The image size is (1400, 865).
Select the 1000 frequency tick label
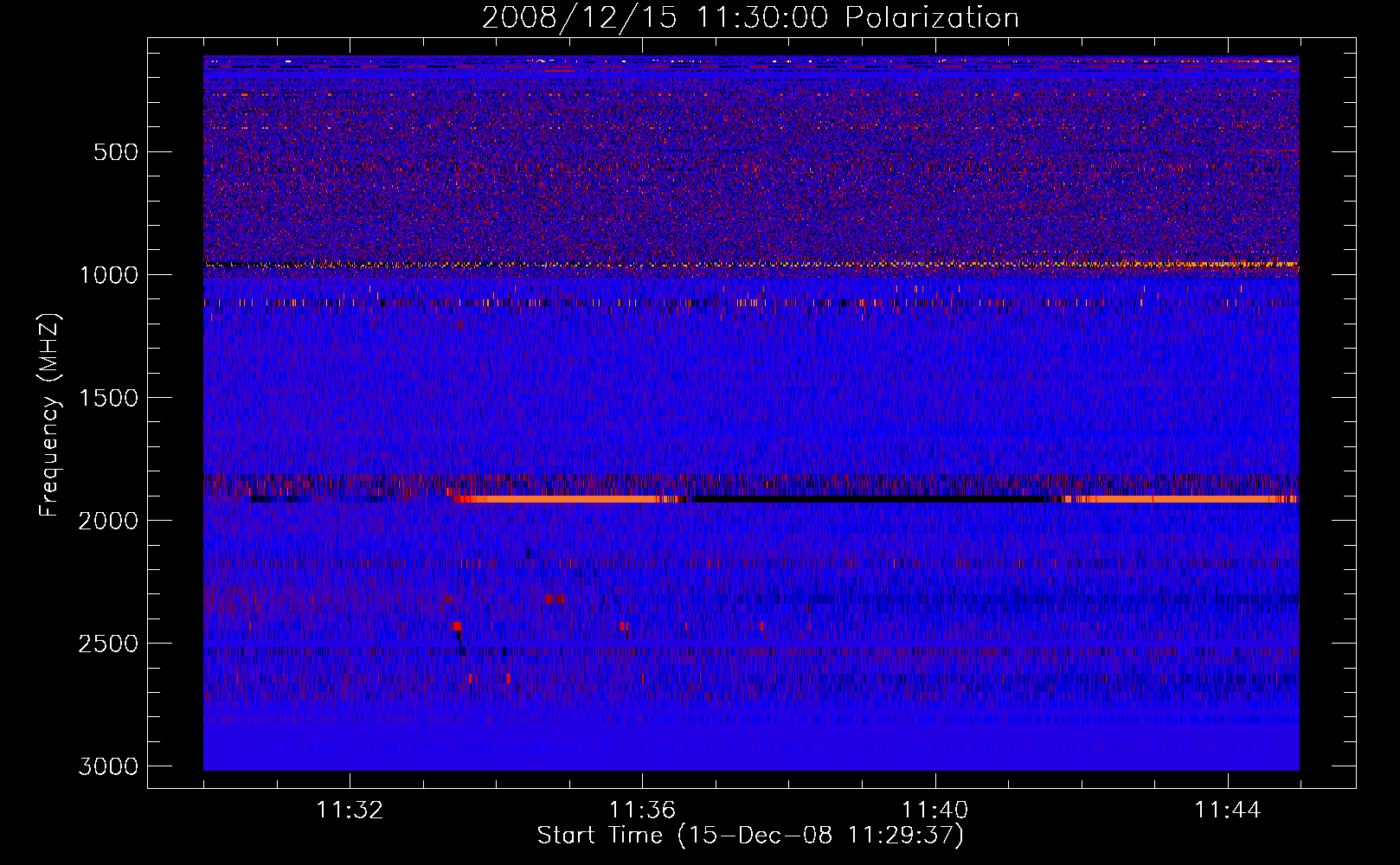coord(108,275)
